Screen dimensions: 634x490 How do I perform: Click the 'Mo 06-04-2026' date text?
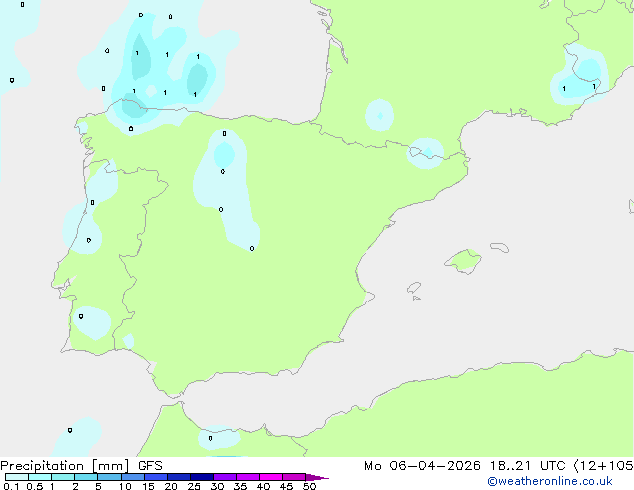422,466
